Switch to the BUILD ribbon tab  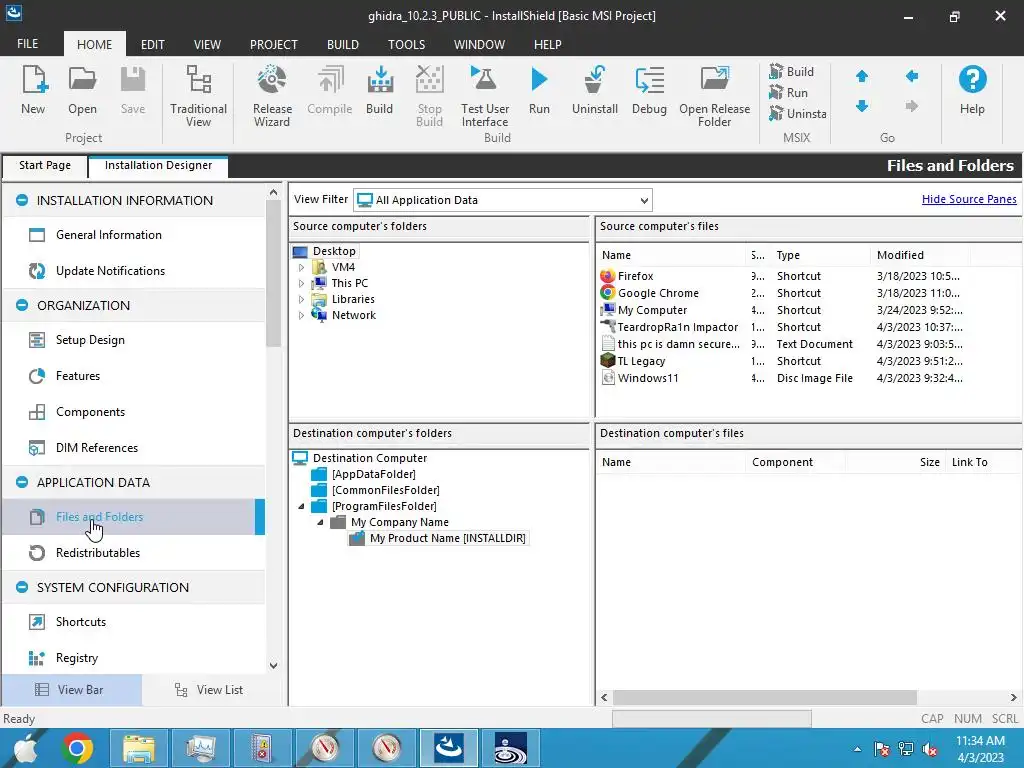click(343, 44)
